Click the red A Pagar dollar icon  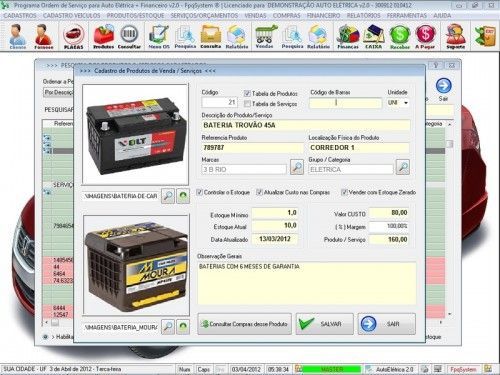[425, 37]
